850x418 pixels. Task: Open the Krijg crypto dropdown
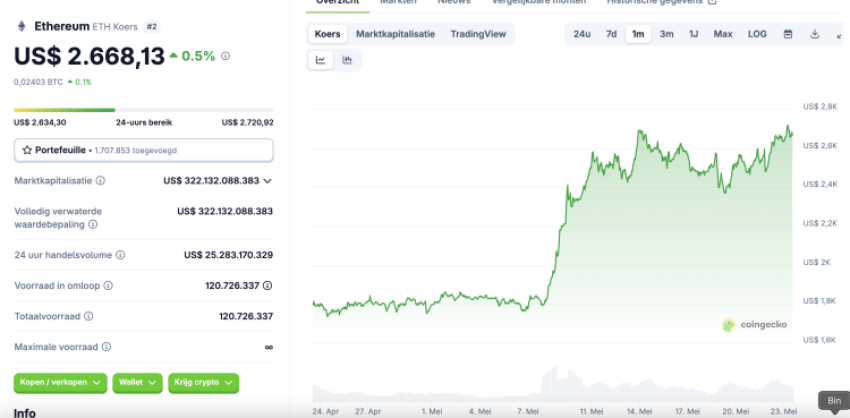[x=203, y=382]
